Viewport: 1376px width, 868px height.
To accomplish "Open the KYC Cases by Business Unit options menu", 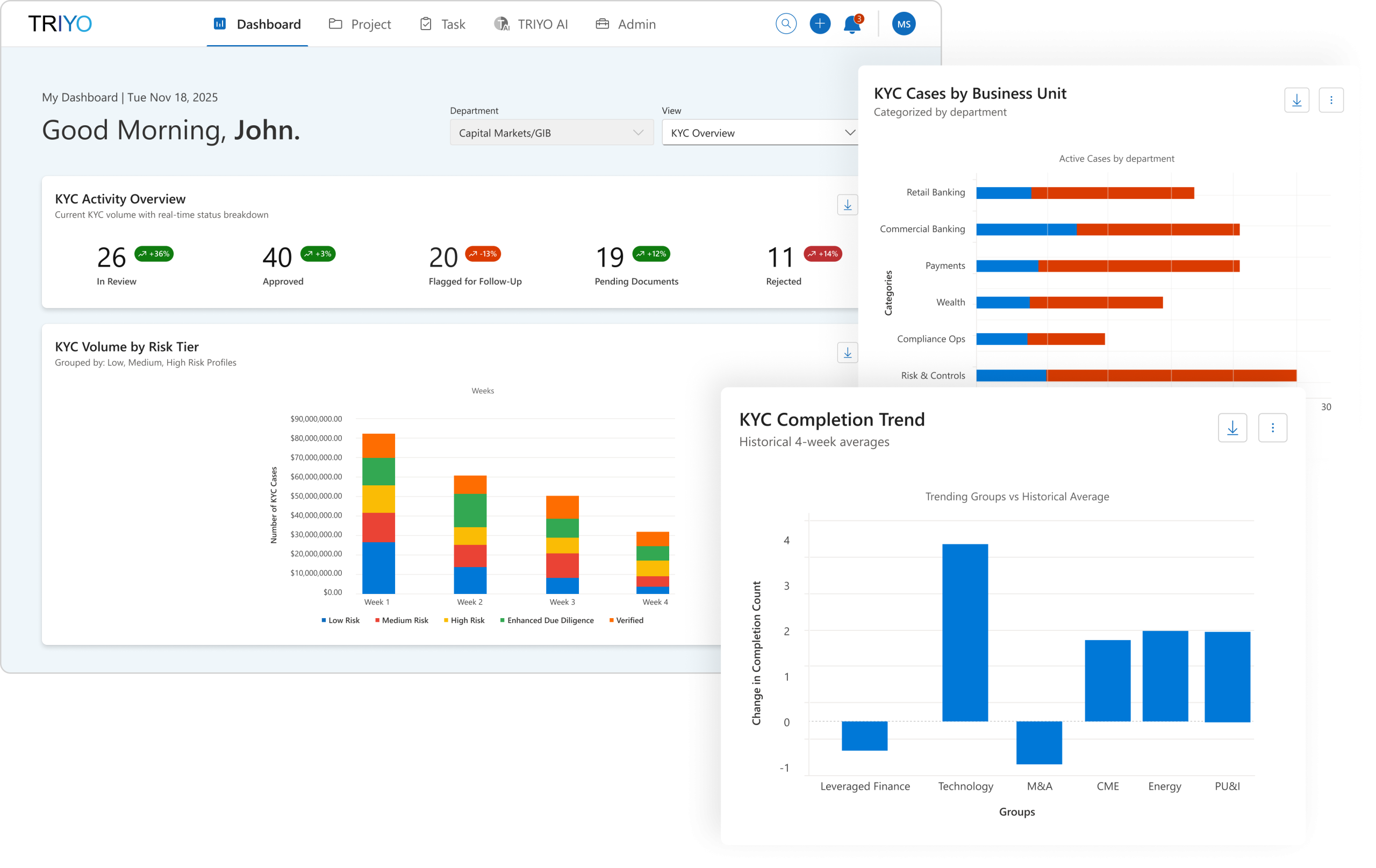I will pyautogui.click(x=1331, y=100).
